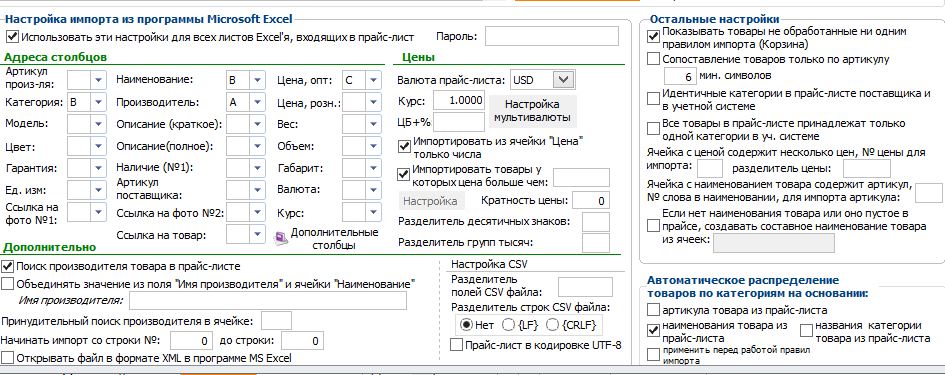
Task: Check 'артикула товара из прайс-листа' option
Action: coord(653,310)
